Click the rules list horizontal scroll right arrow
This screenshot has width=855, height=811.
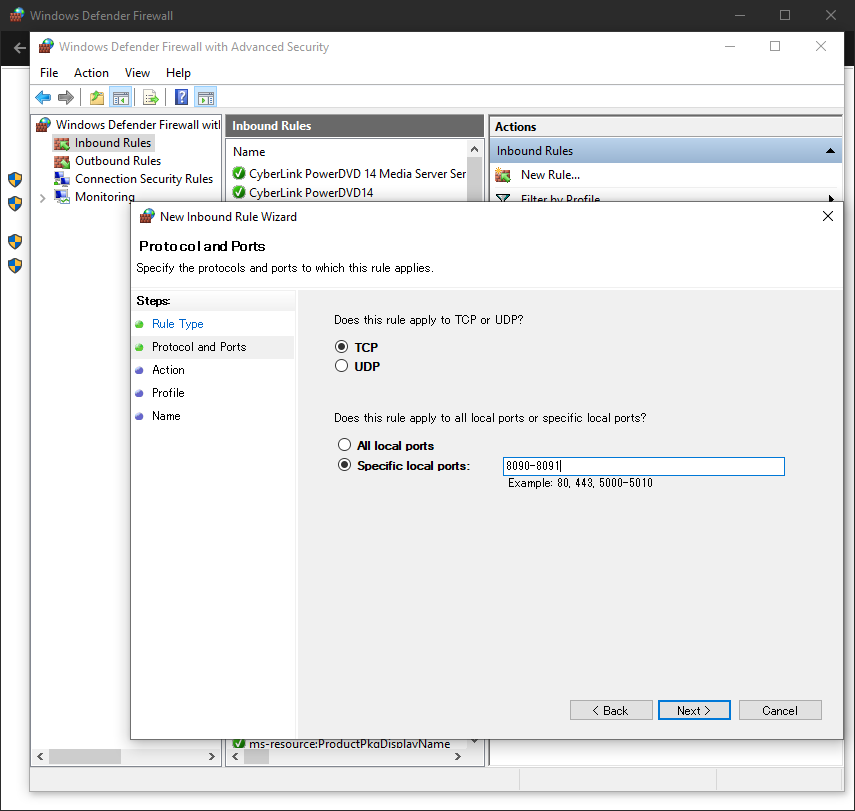click(x=458, y=756)
